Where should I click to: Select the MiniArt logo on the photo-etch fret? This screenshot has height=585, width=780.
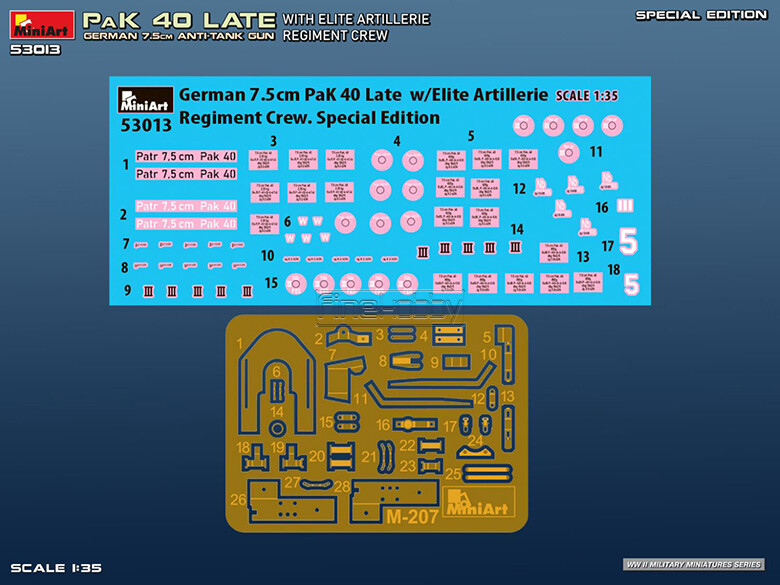tap(478, 504)
